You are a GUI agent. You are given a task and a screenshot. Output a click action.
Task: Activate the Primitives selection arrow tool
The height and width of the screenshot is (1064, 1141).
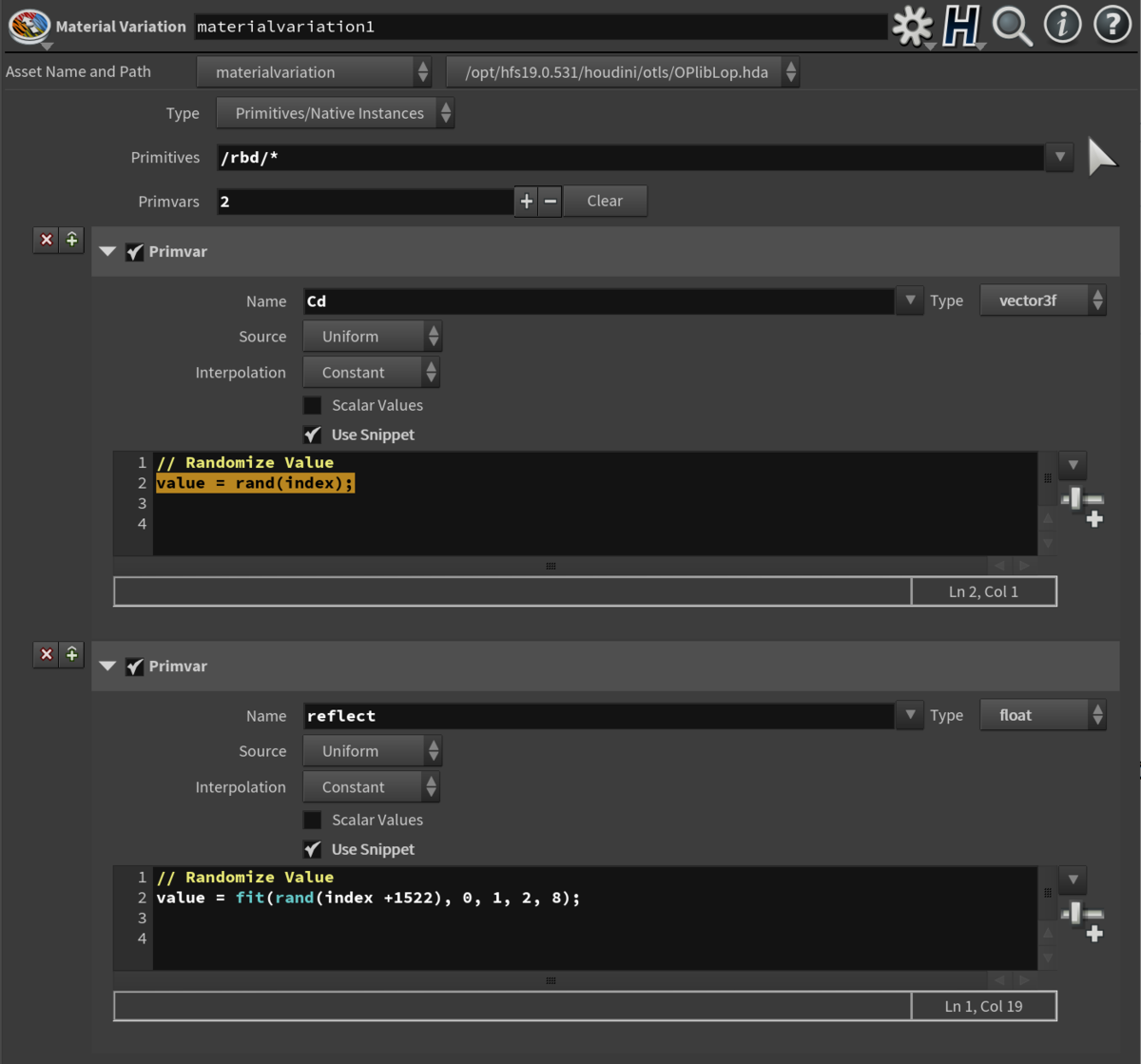tap(1101, 157)
